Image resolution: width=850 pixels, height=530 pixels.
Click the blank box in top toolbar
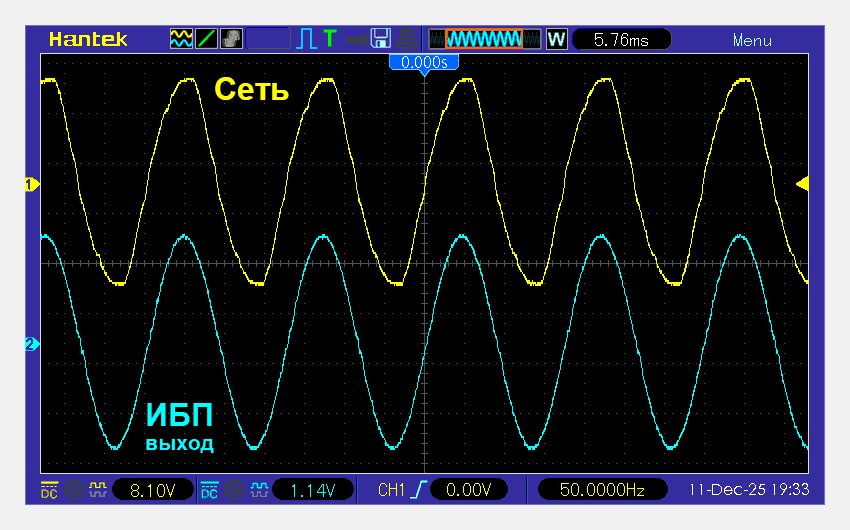pyautogui.click(x=268, y=39)
